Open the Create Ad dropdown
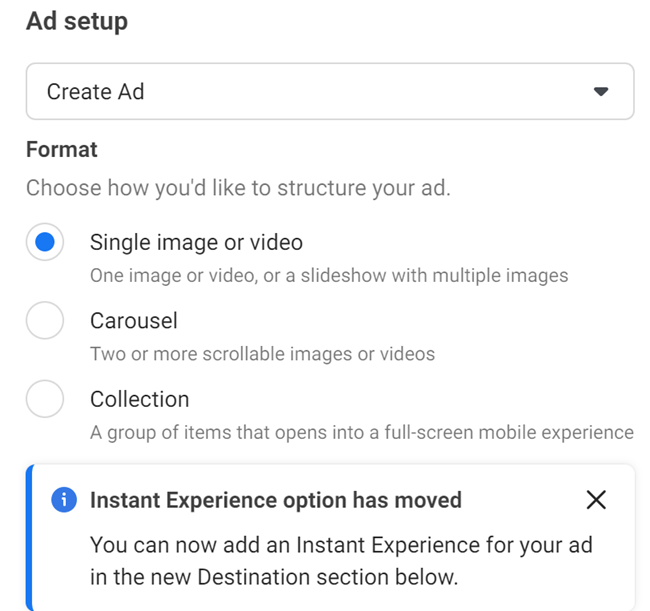Viewport: 650px width, 611px height. [x=329, y=92]
